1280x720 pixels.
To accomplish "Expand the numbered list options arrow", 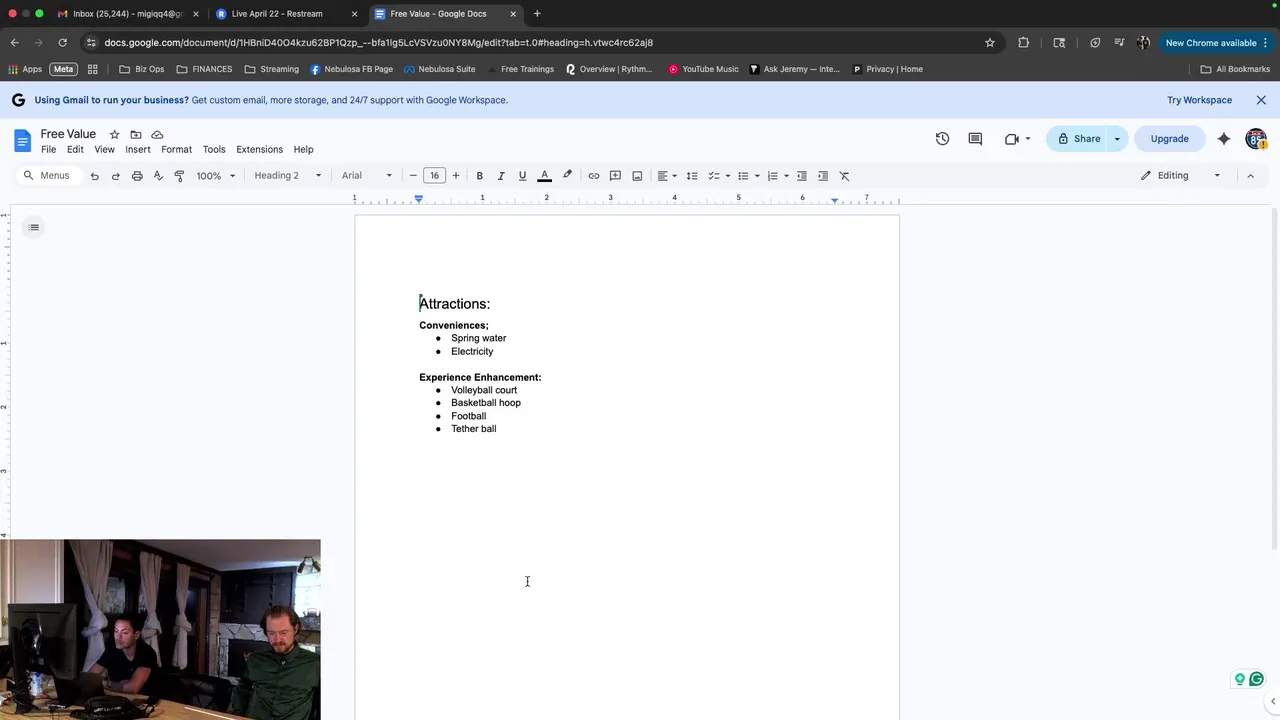I will coord(786,176).
